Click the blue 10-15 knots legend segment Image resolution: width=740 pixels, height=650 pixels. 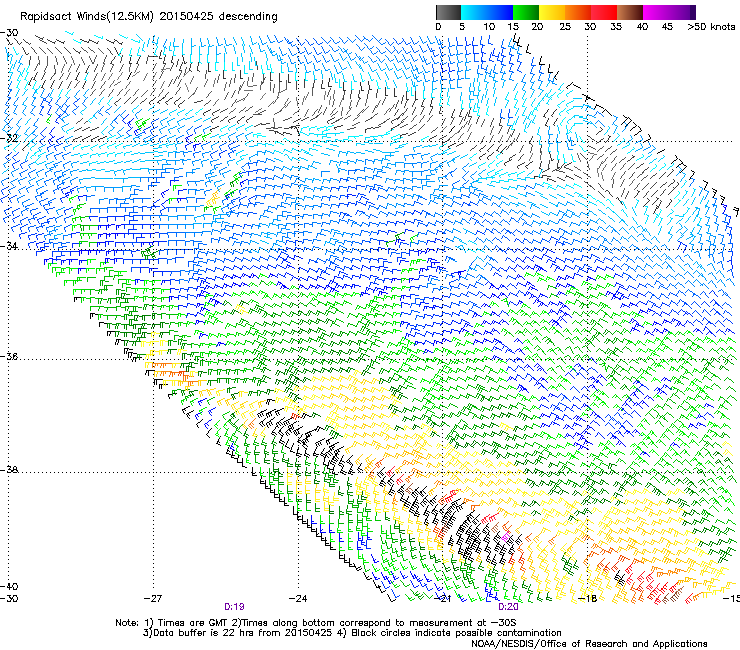[x=500, y=12]
